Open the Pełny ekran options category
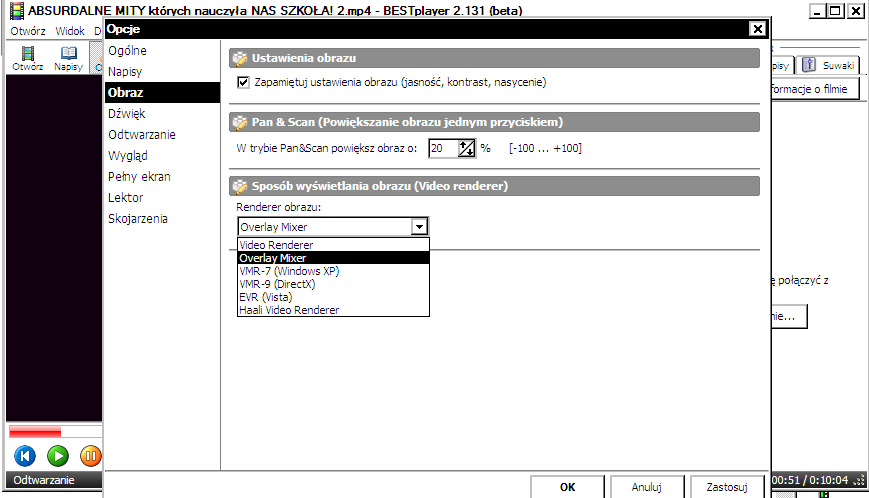The image size is (869, 498). (x=162, y=177)
